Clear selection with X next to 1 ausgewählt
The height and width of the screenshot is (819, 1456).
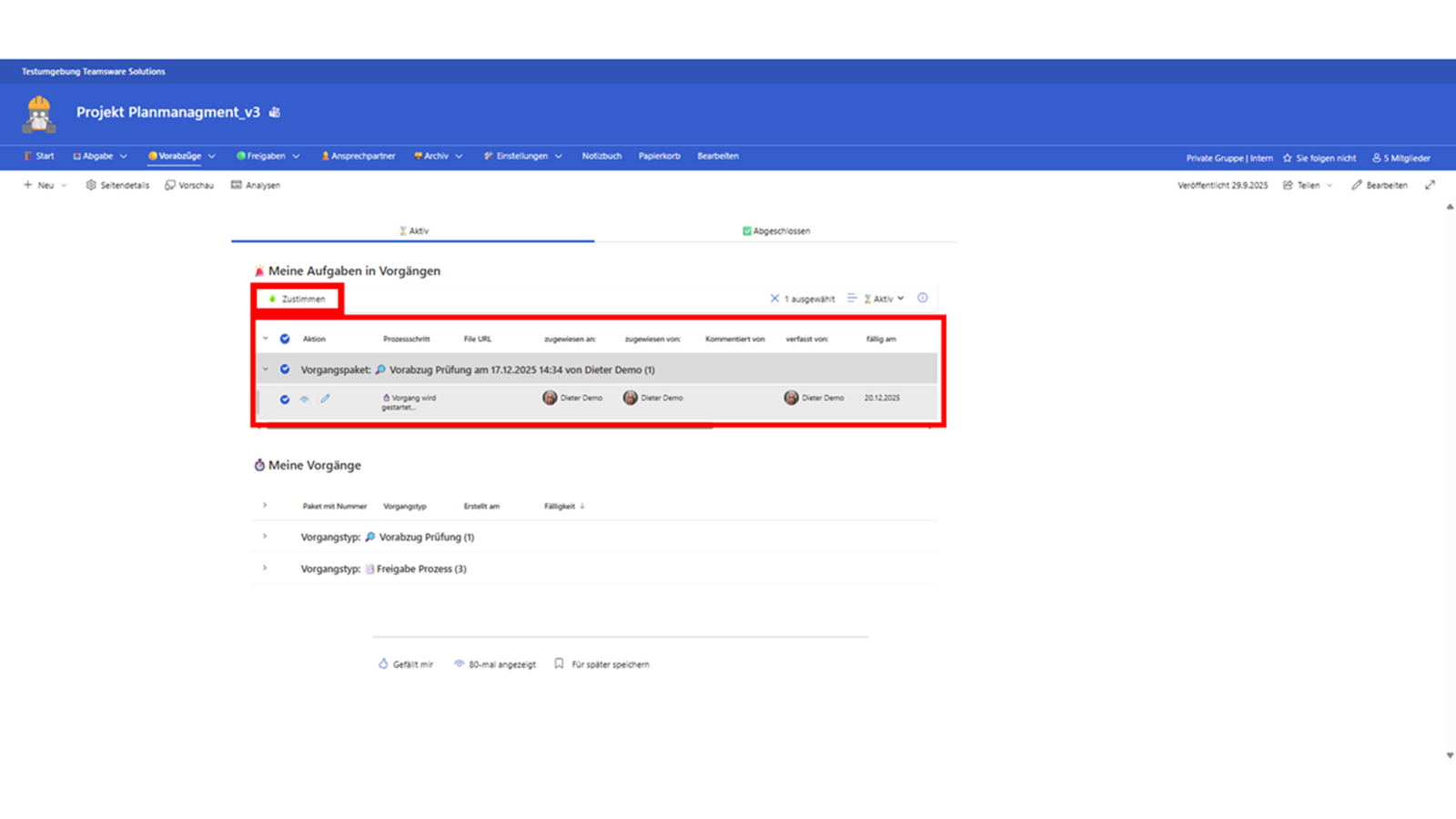pyautogui.click(x=774, y=298)
